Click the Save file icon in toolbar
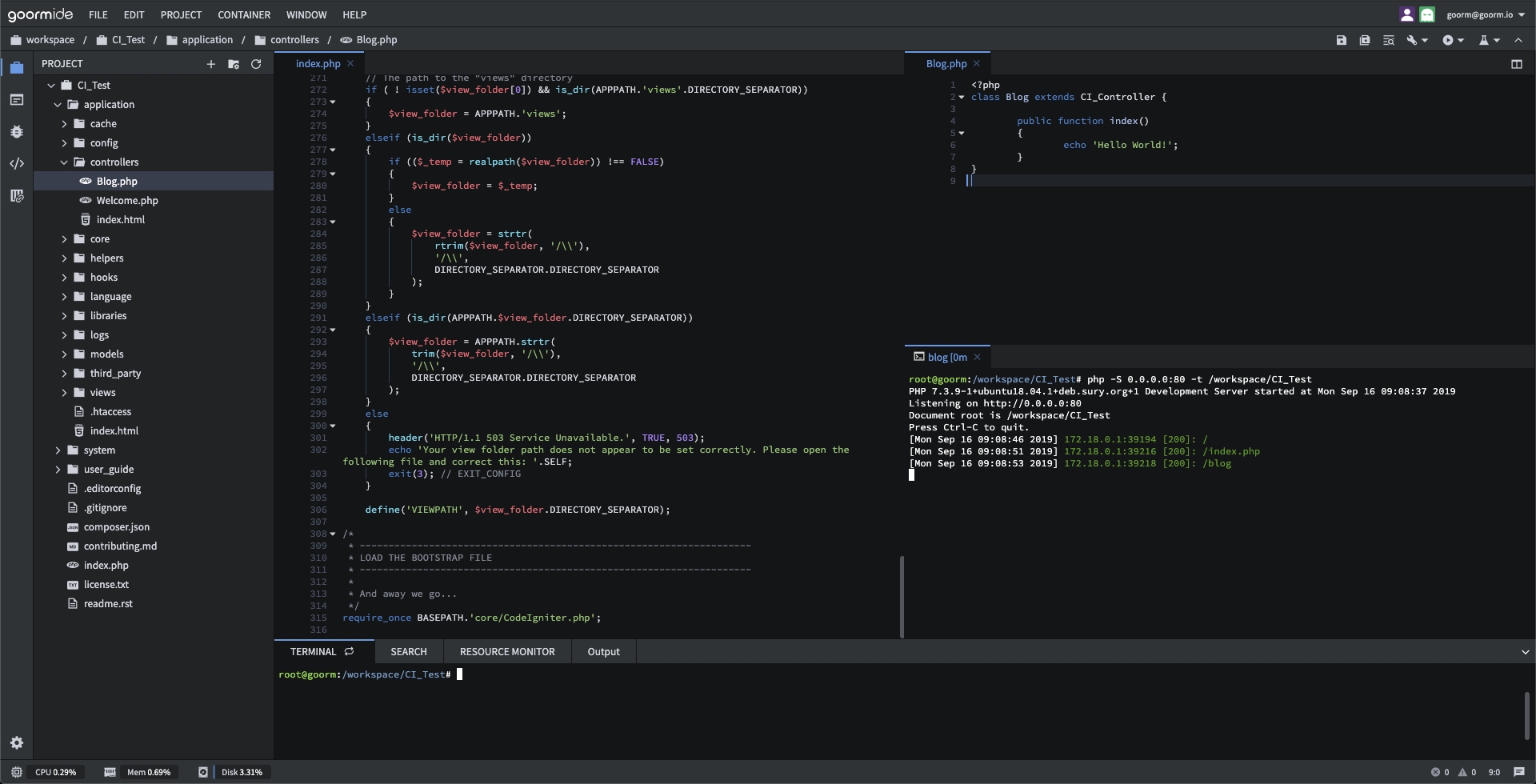The image size is (1536, 784). tap(1342, 40)
